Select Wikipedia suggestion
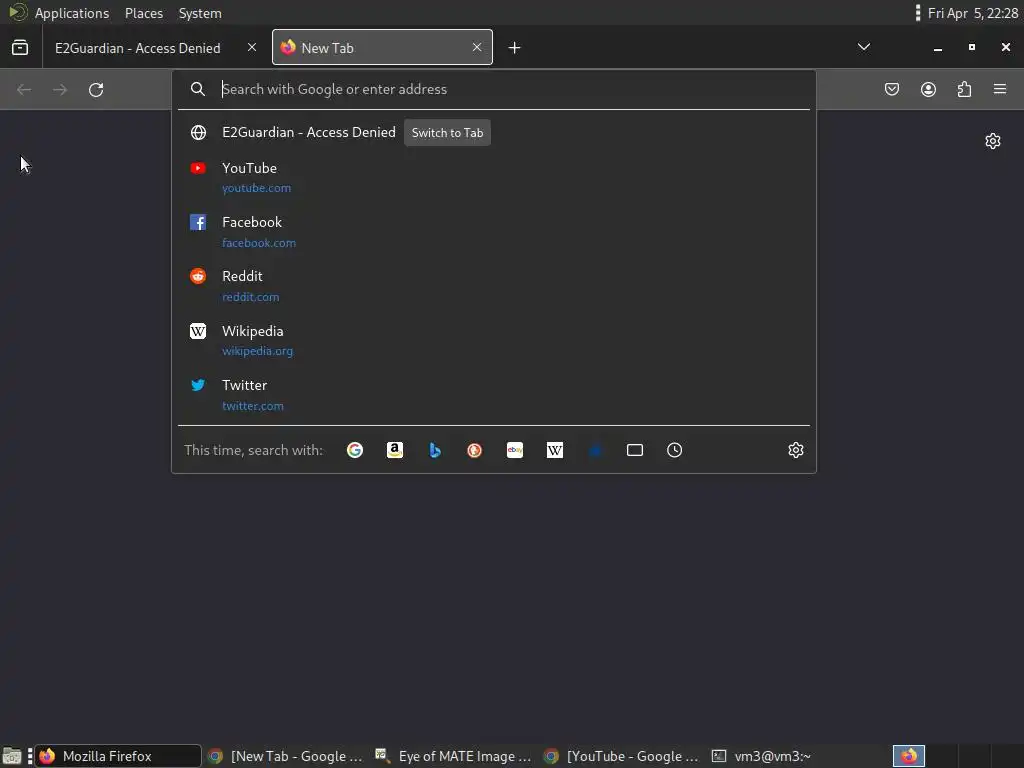The image size is (1024, 768). [494, 340]
